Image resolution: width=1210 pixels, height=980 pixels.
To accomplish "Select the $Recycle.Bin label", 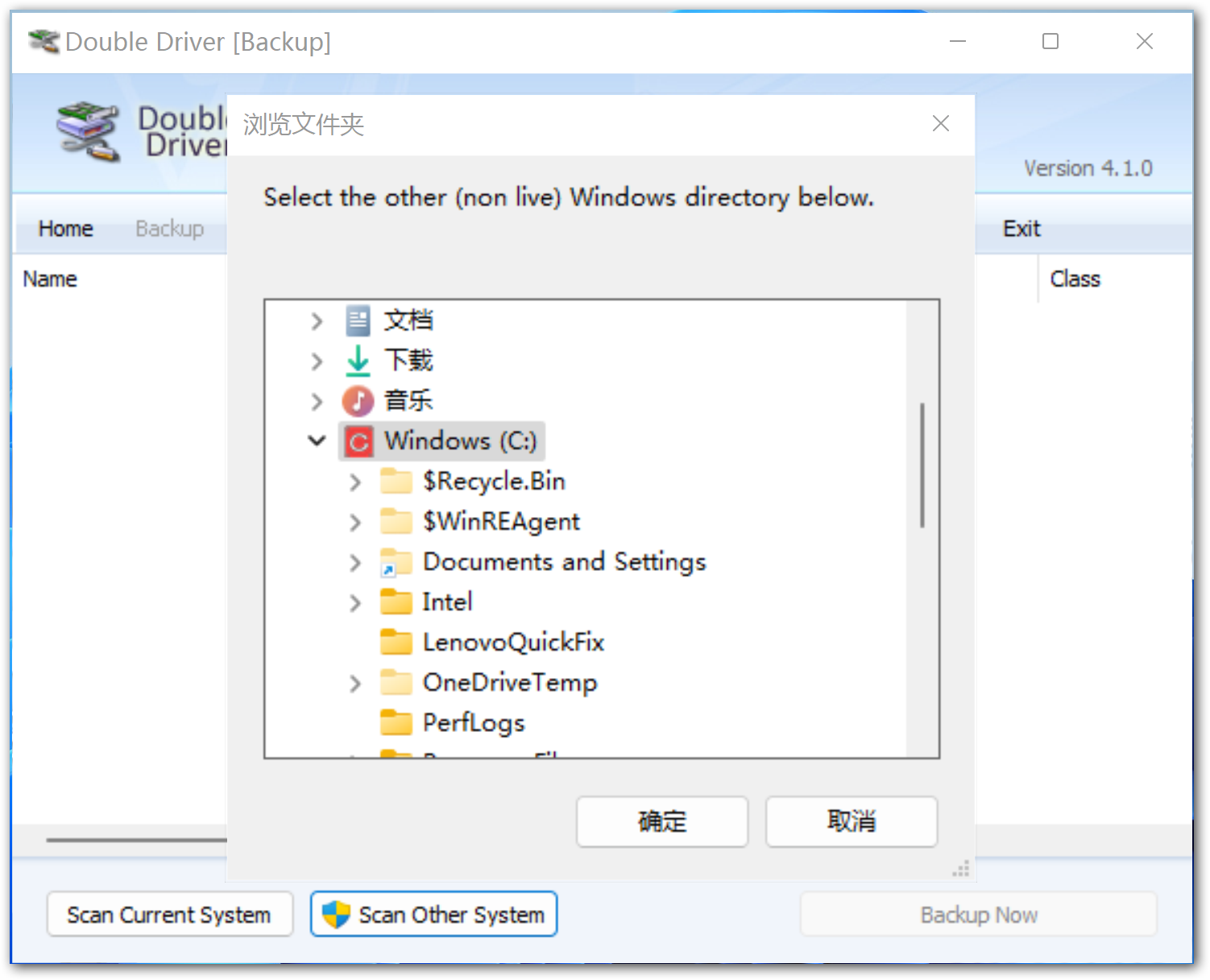I will (494, 481).
